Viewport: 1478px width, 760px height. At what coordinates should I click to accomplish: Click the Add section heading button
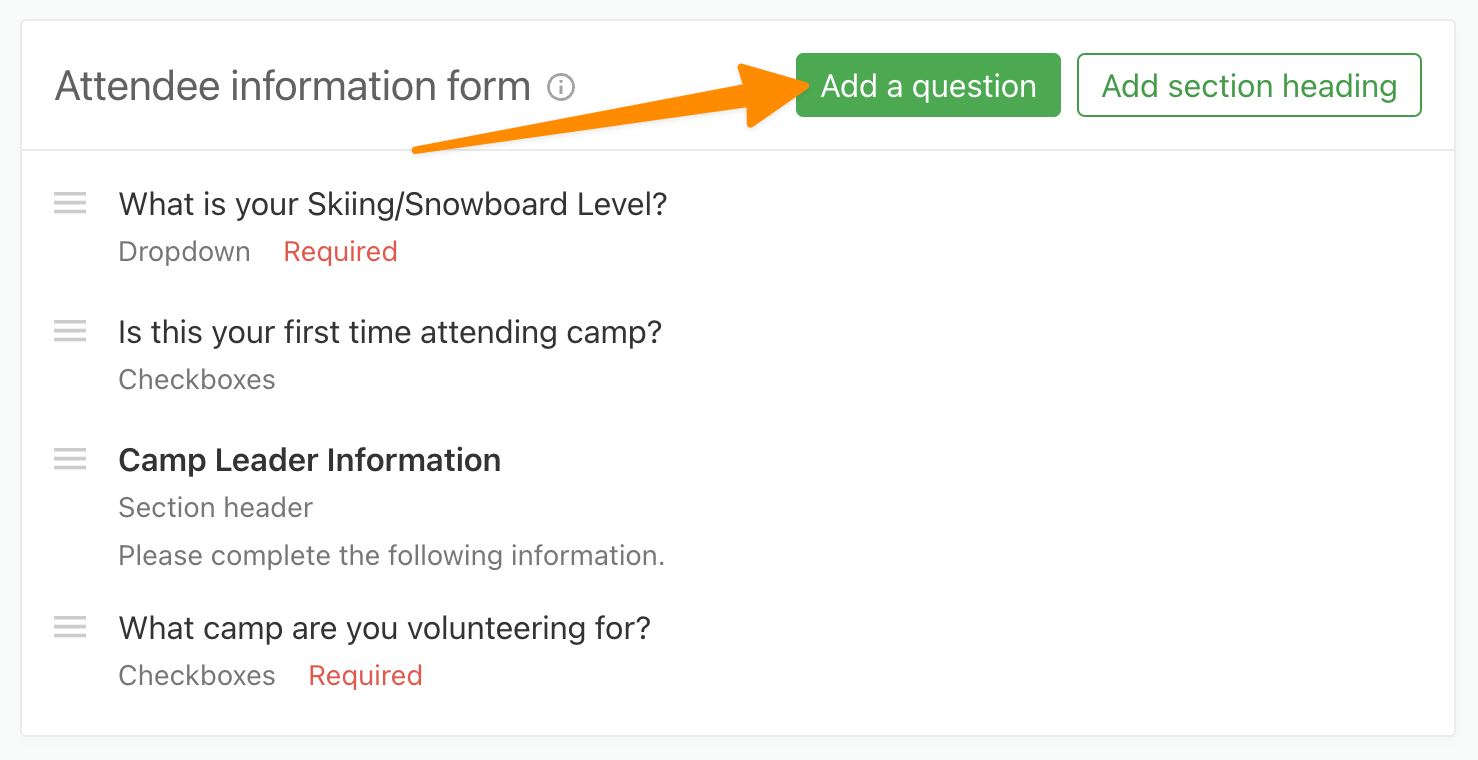coord(1249,86)
